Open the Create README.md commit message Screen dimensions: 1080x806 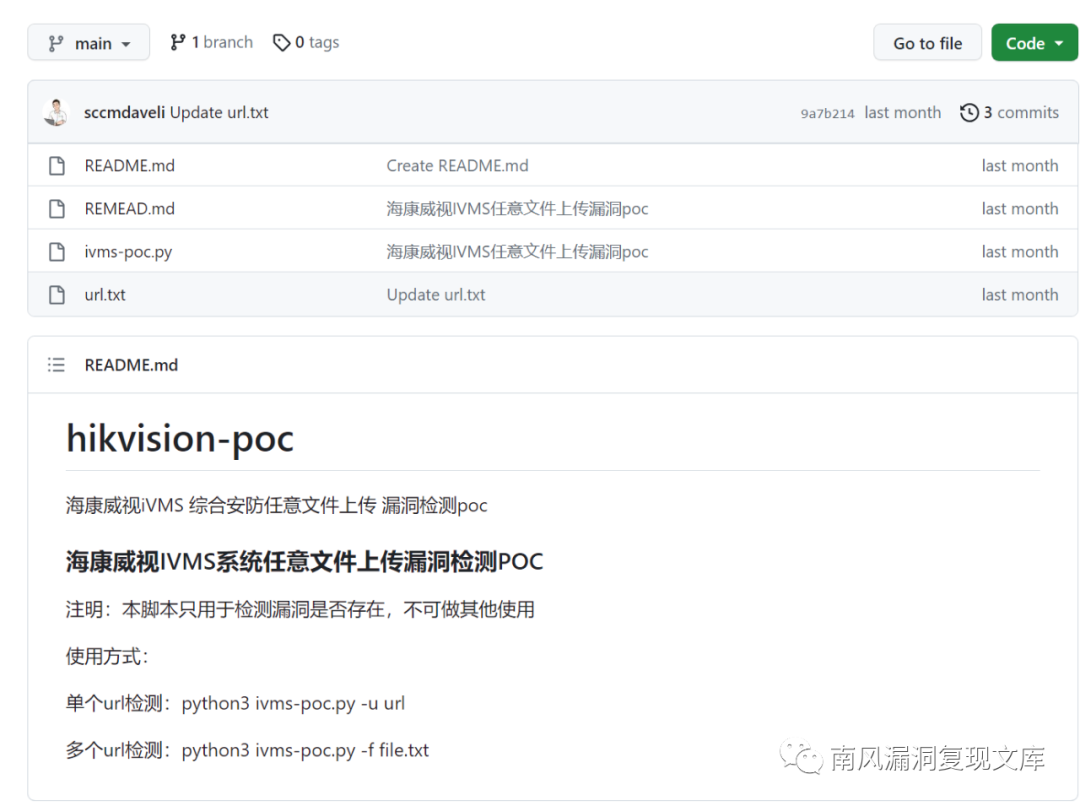(457, 166)
